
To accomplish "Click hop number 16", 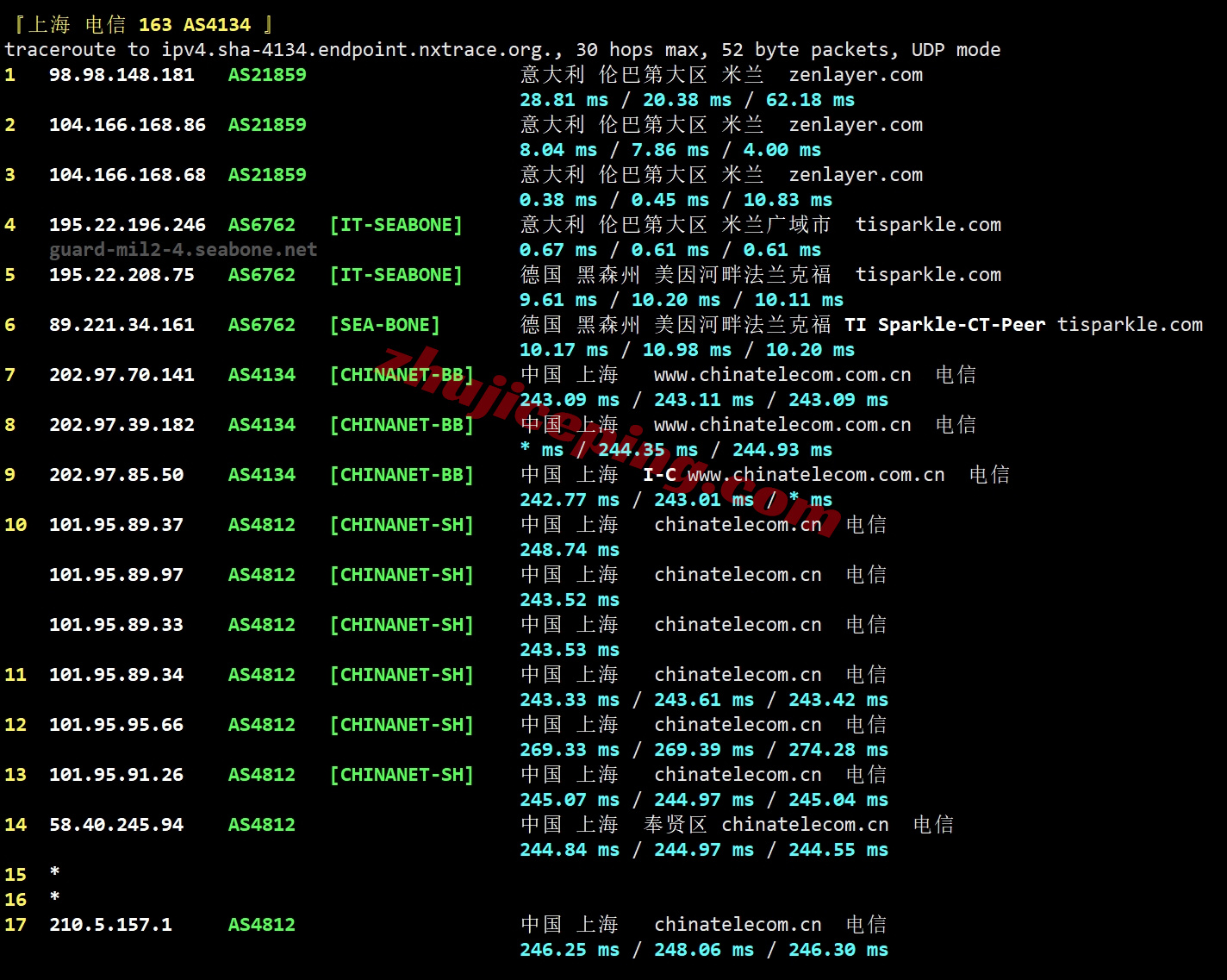I will pyautogui.click(x=16, y=900).
